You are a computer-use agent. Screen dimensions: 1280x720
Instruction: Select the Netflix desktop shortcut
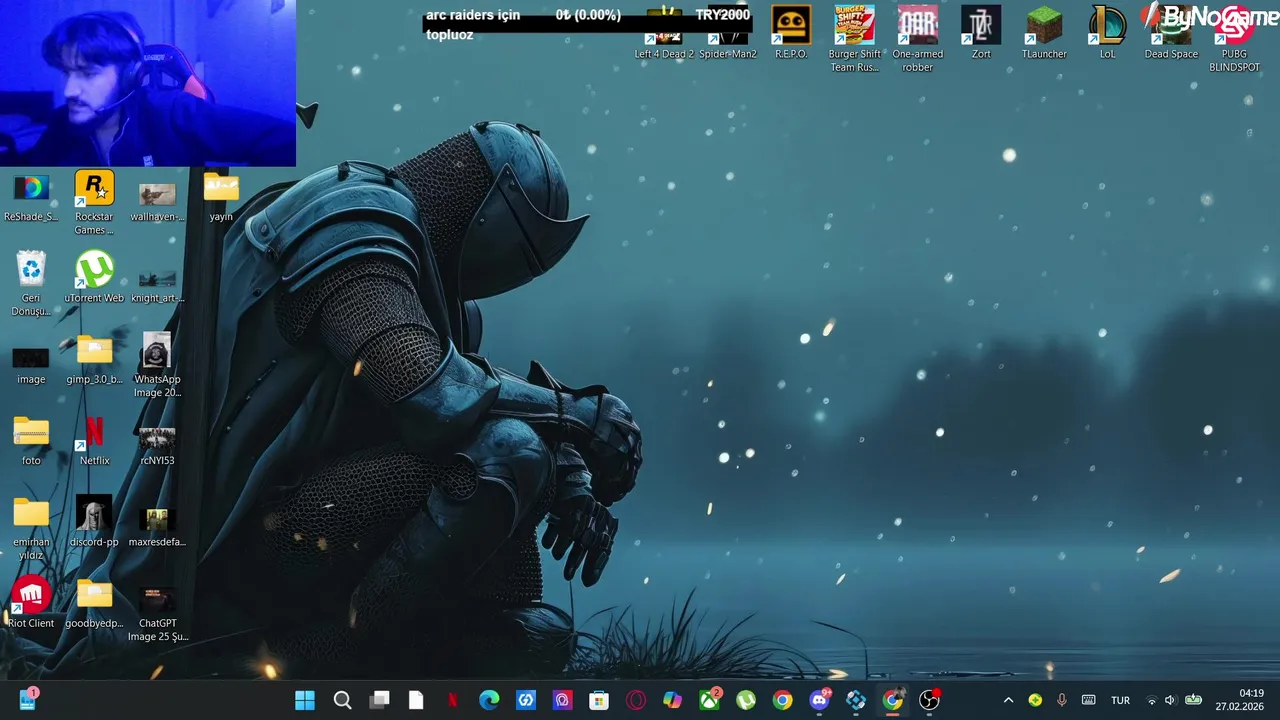coord(94,440)
